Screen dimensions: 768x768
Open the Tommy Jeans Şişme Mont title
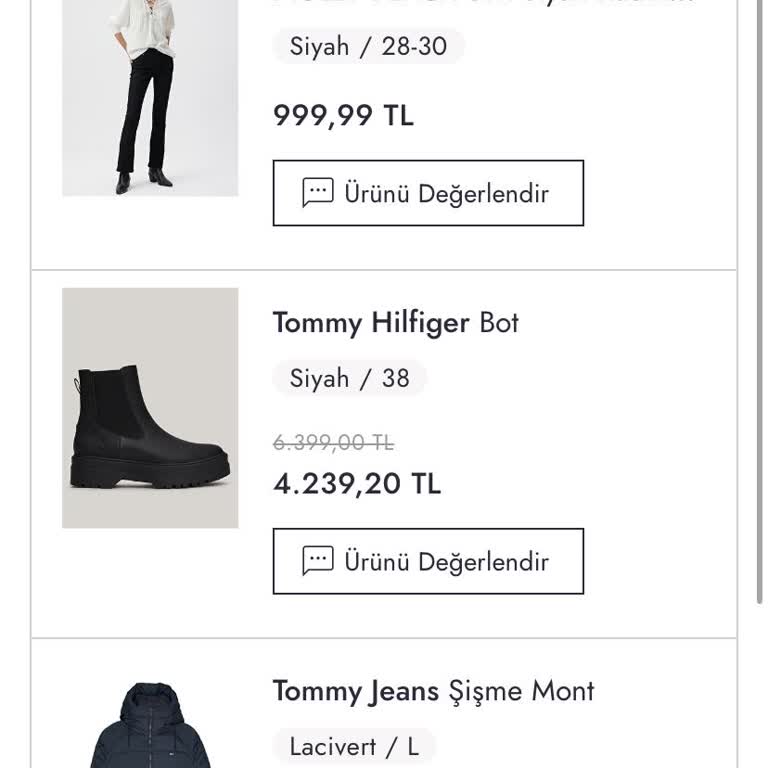click(433, 691)
